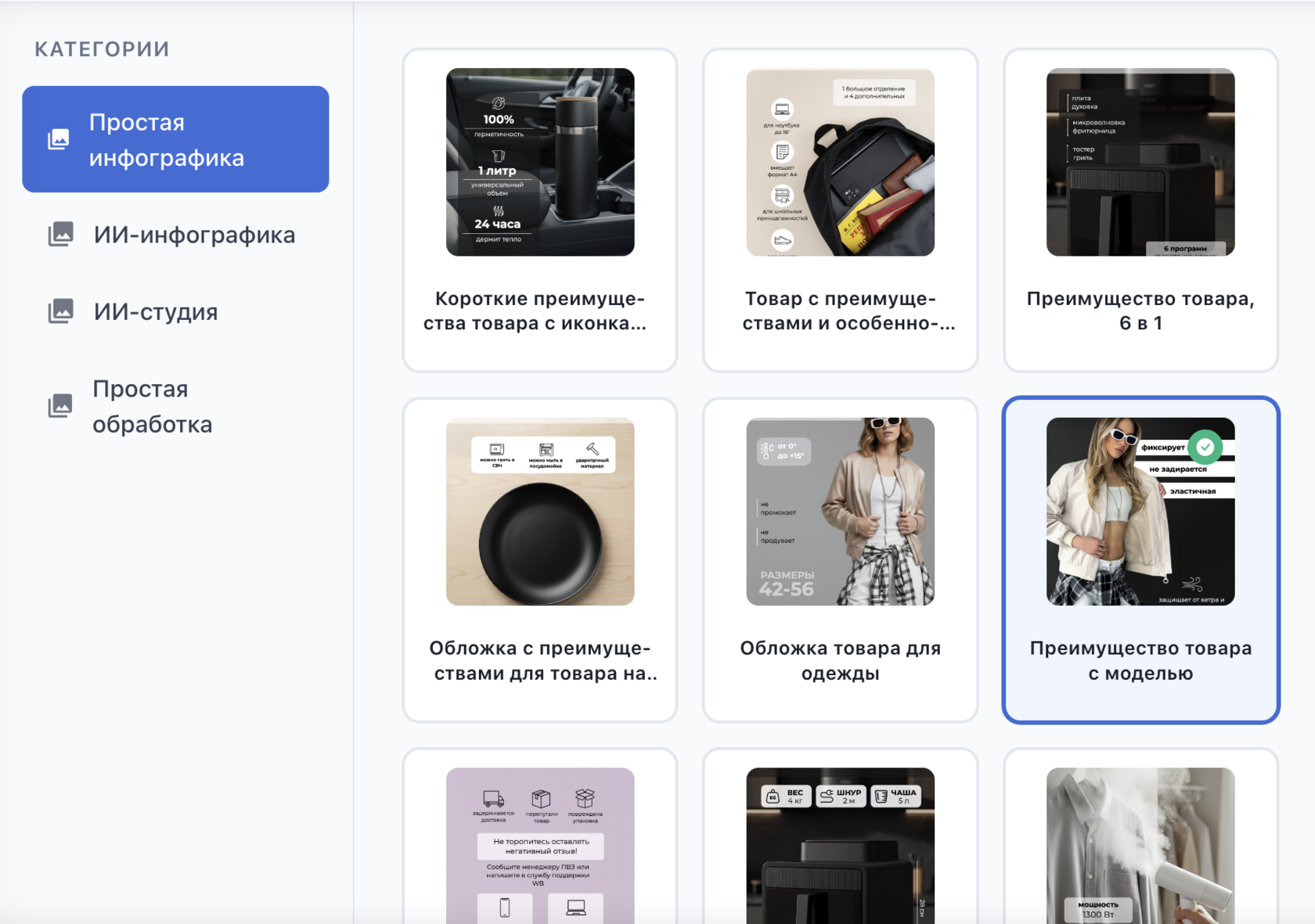Go to the ИИ-студия category
Viewport: 1315px width, 924px height.
click(x=156, y=311)
